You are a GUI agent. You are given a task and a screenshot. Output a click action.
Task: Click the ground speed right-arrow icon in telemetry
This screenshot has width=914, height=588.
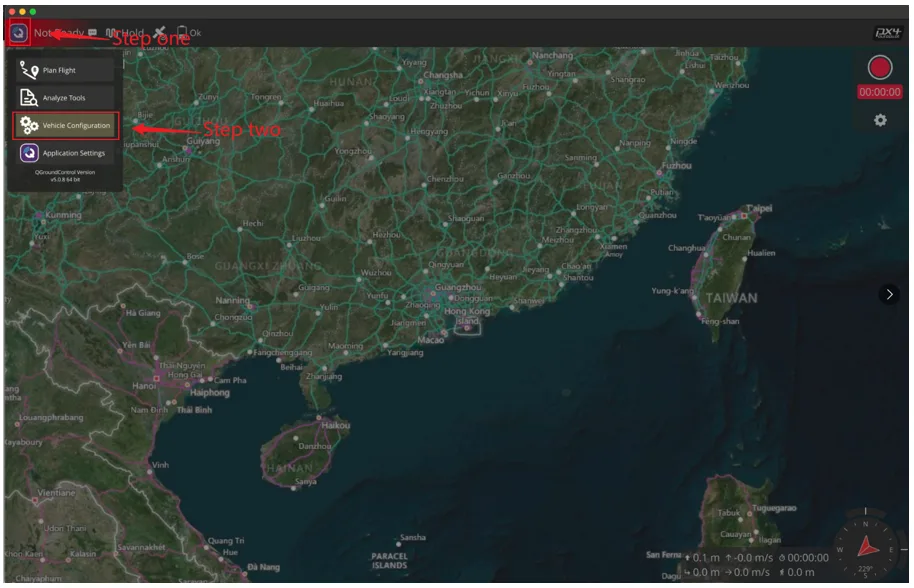[729, 572]
